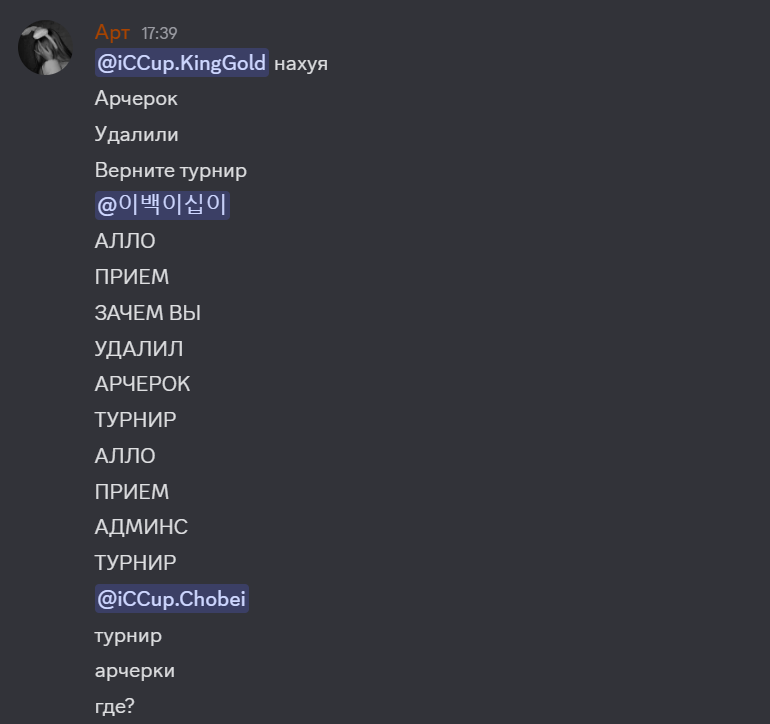Click the username Арт
The height and width of the screenshot is (724, 770).
112,32
